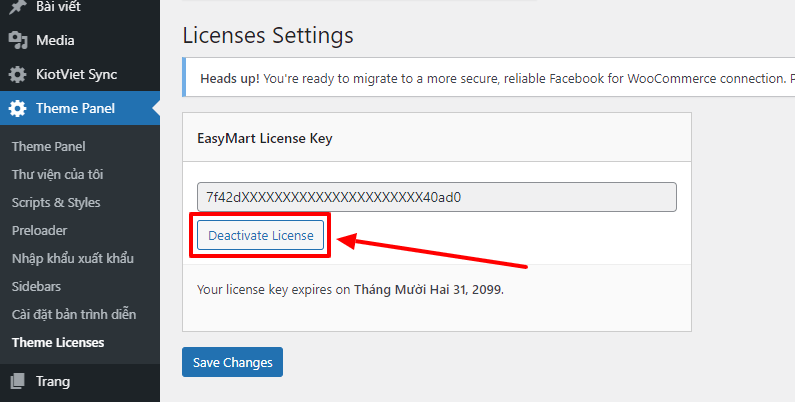Click the Save Changes button

(232, 362)
